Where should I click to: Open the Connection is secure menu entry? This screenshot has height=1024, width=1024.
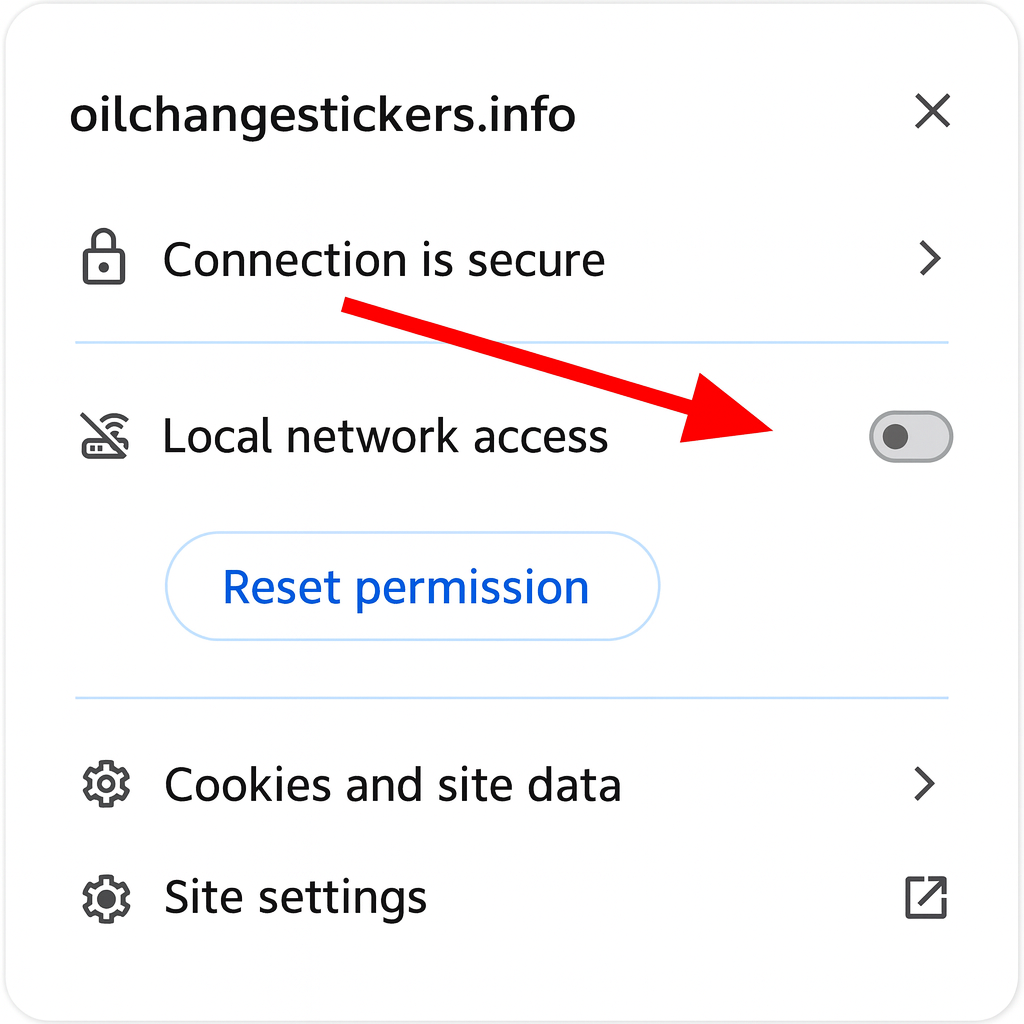[x=384, y=260]
